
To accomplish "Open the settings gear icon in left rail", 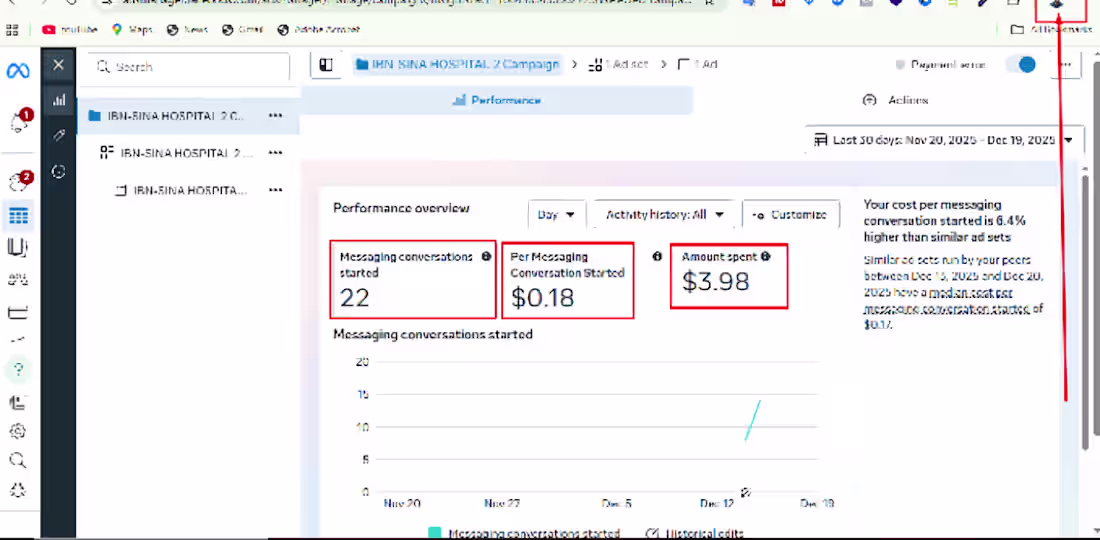I will tap(18, 431).
